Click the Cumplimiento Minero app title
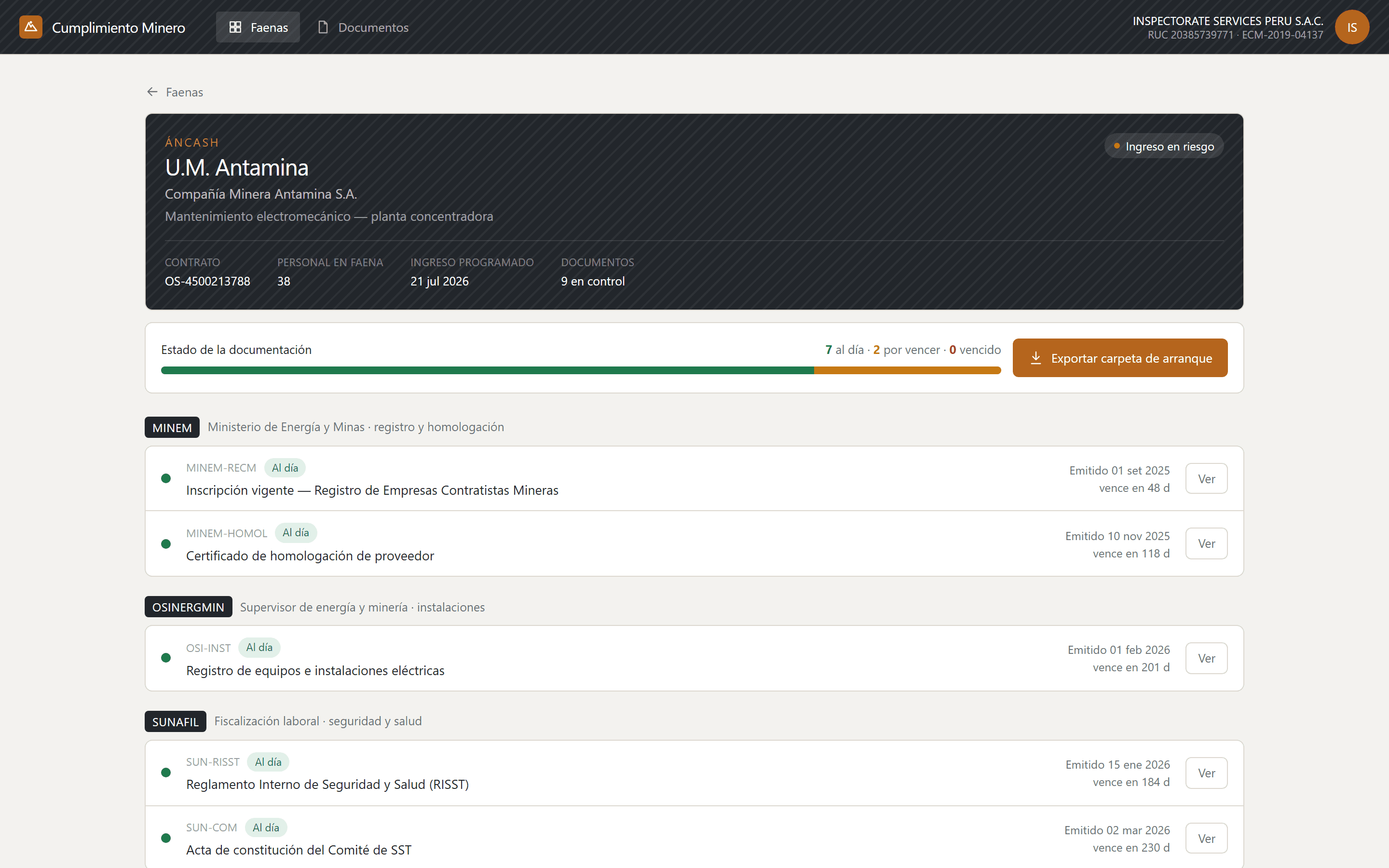Screen dimensions: 1389x868 [118, 27]
